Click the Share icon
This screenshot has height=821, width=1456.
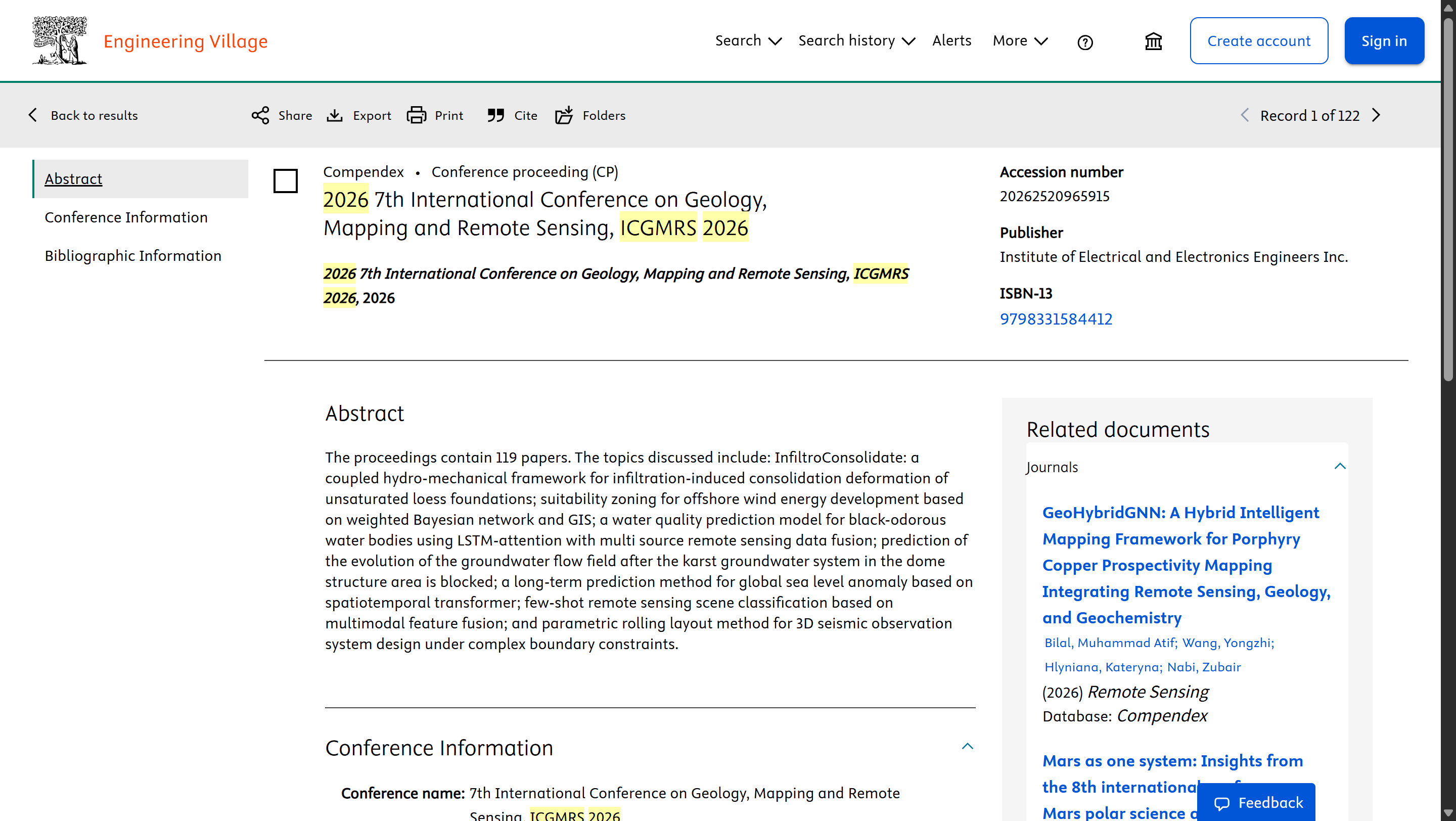[x=260, y=115]
